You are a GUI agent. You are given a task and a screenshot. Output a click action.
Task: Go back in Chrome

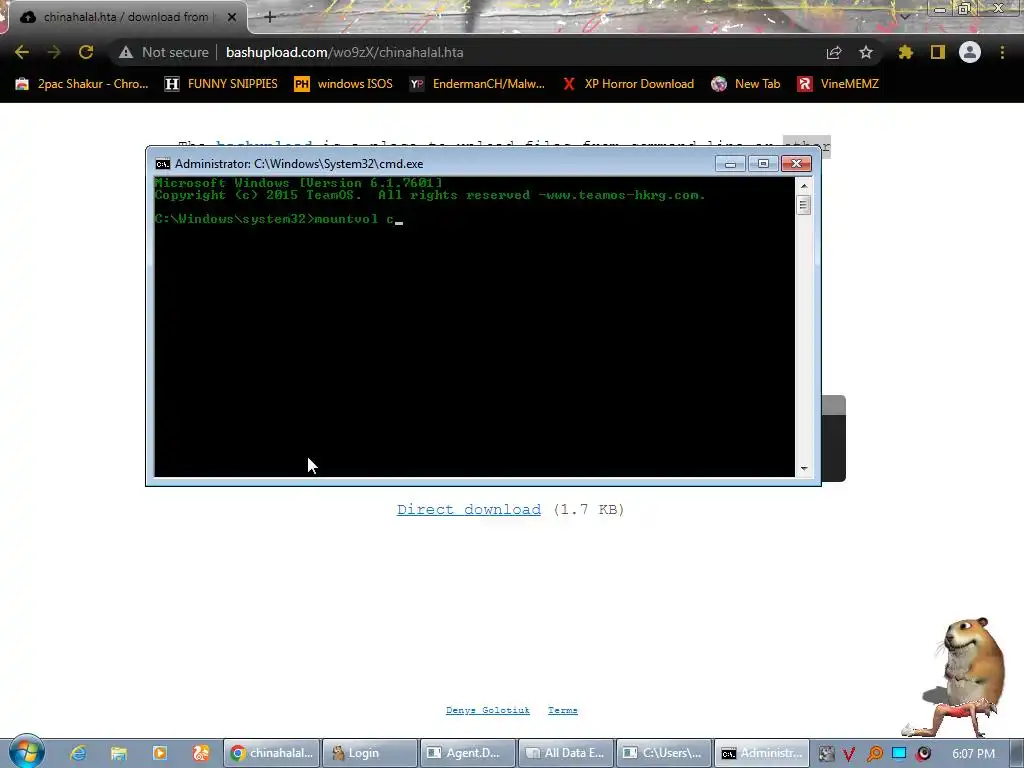(22, 52)
